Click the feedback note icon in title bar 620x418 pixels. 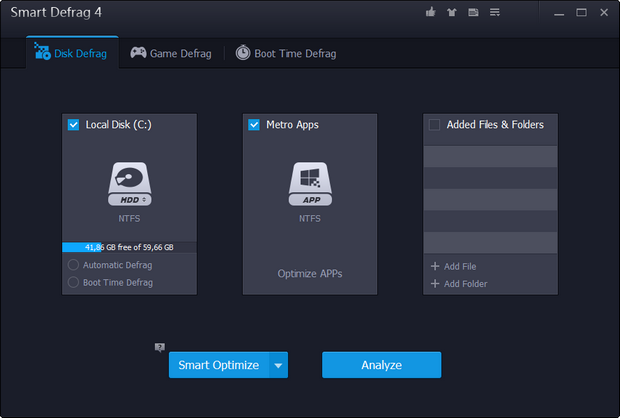coord(473,13)
